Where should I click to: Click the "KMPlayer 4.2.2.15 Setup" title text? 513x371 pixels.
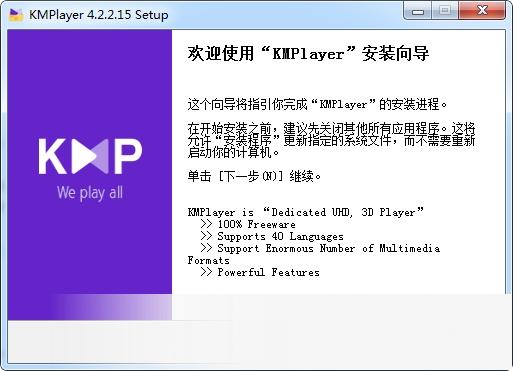click(99, 15)
